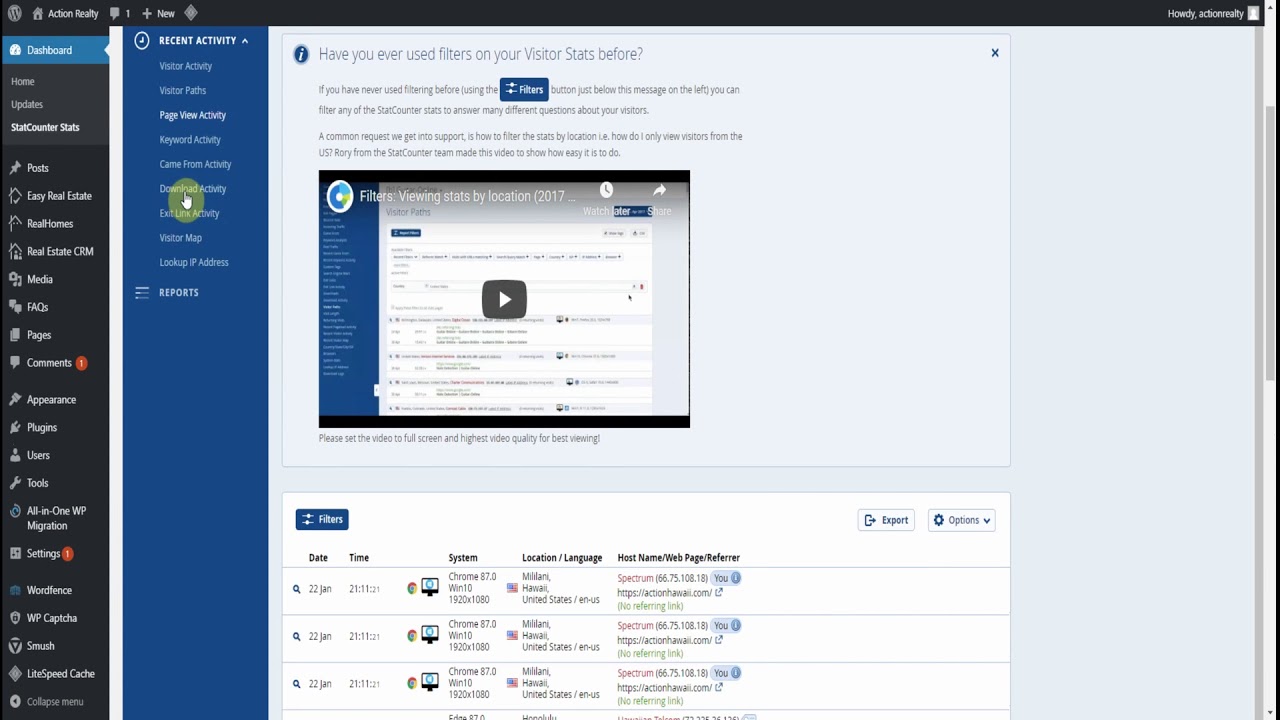The image size is (1280, 720).
Task: Click the US flag icon in second row
Action: coord(512,636)
